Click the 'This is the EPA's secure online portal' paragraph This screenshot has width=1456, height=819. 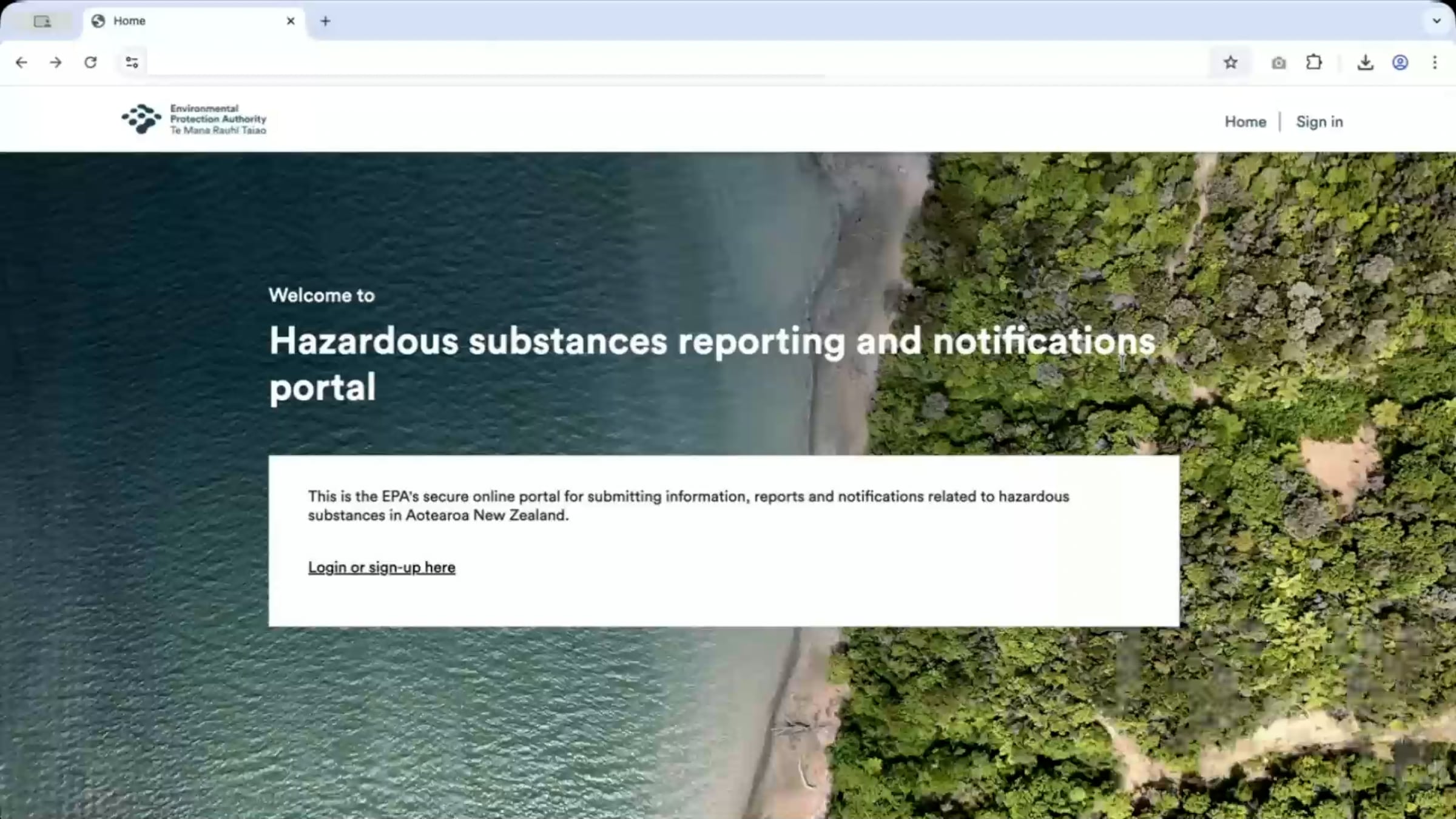point(689,506)
